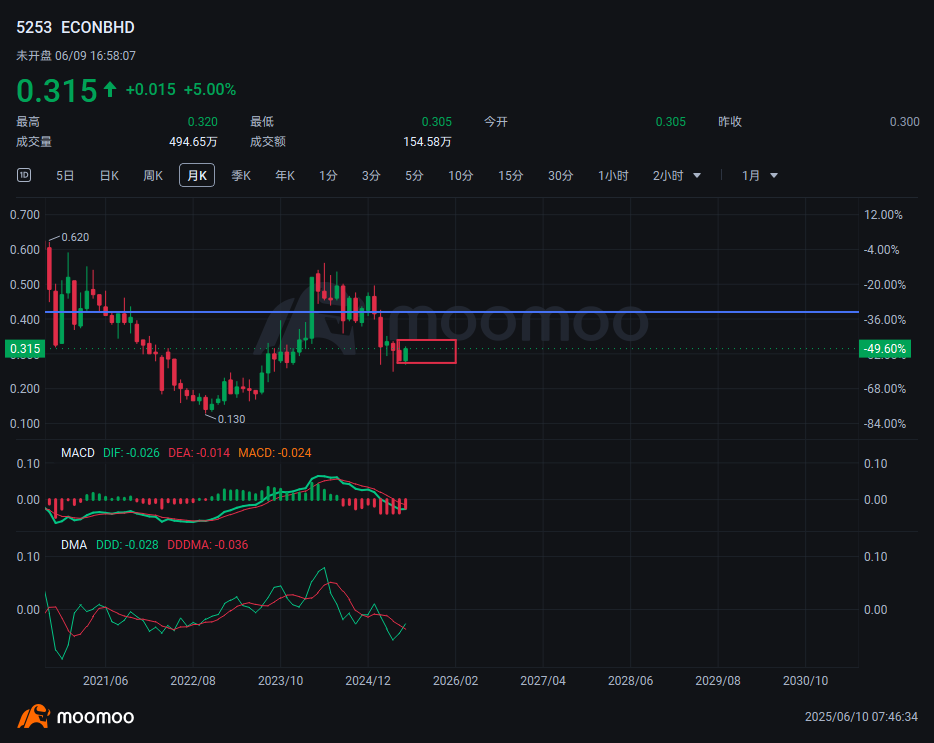The image size is (934, 743).
Task: Click the moomoo bull logo icon
Action: click(33, 716)
